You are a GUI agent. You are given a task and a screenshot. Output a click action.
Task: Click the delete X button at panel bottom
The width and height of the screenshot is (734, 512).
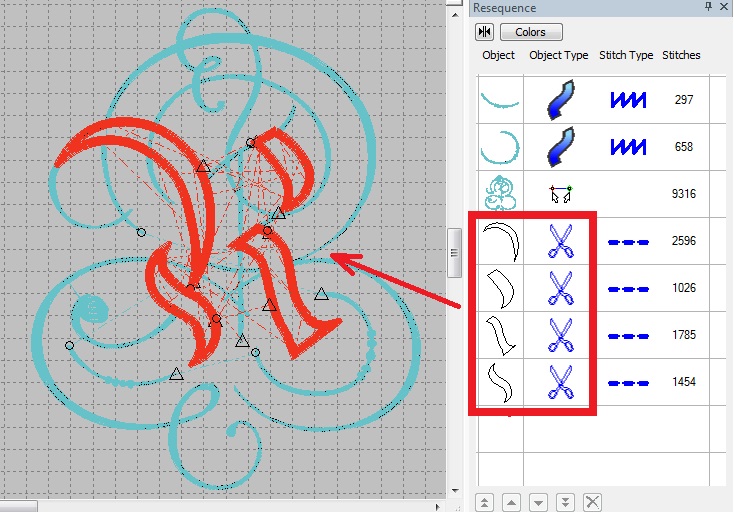point(592,502)
